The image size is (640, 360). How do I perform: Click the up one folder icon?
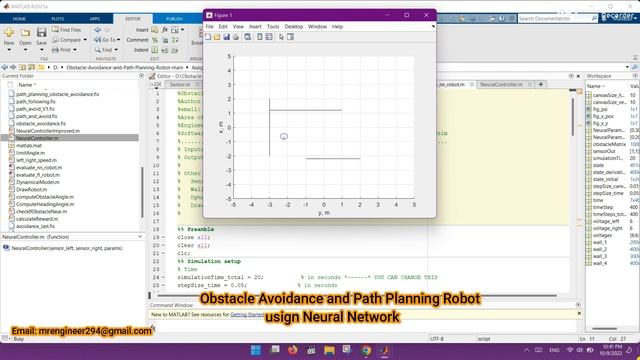tap(22, 67)
